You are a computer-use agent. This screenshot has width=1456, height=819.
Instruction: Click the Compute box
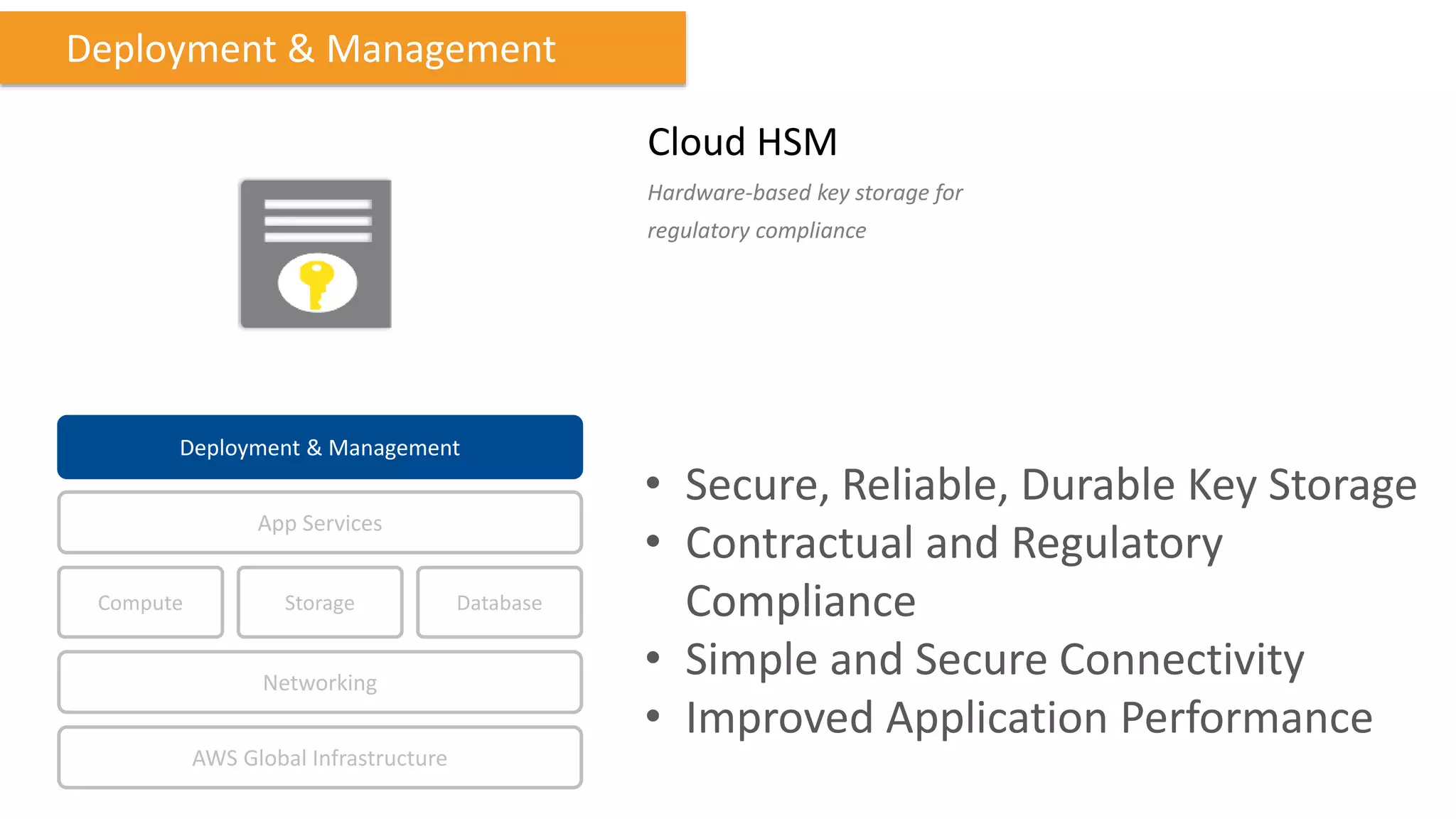(141, 602)
